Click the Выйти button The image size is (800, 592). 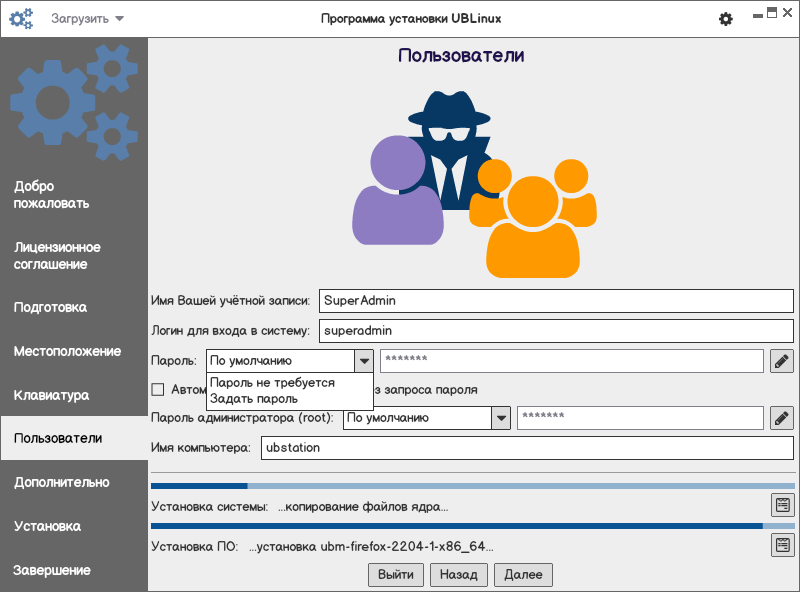pos(395,575)
